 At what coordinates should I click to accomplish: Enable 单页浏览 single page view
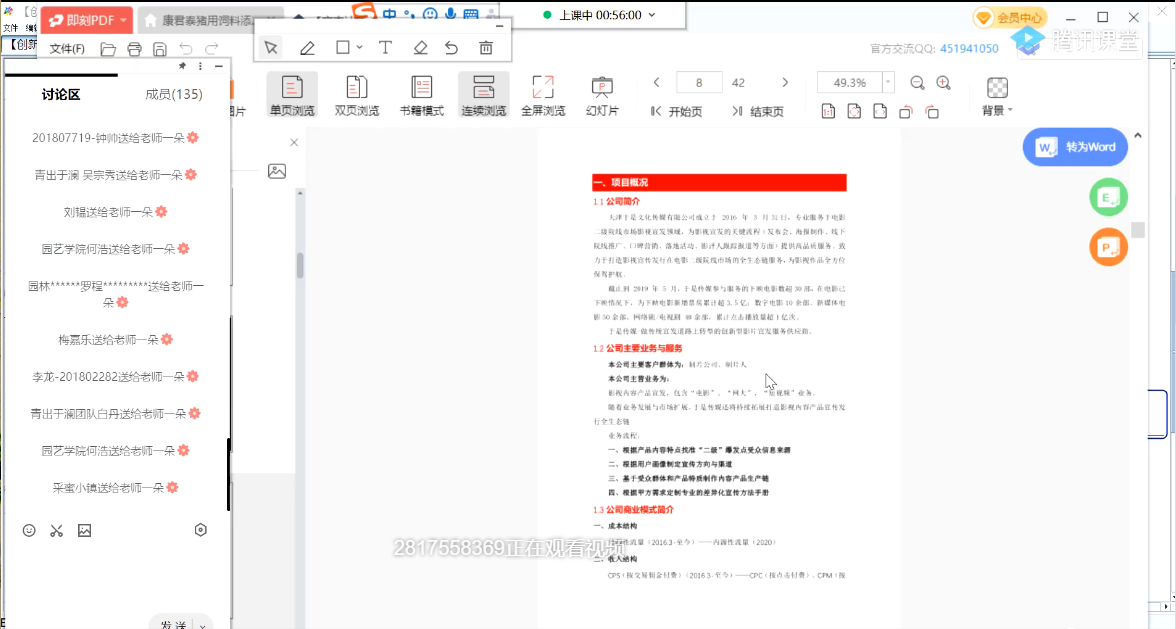pos(292,95)
